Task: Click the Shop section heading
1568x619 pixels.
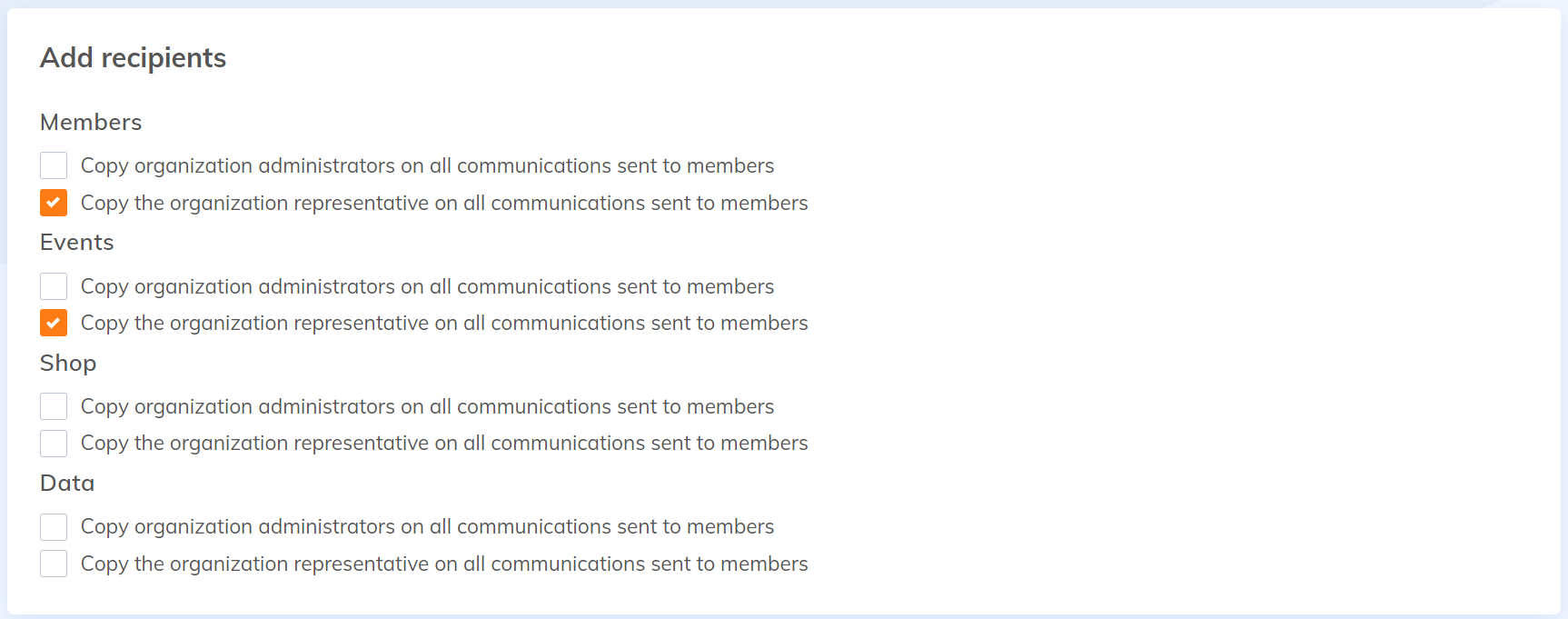Action: (68, 363)
